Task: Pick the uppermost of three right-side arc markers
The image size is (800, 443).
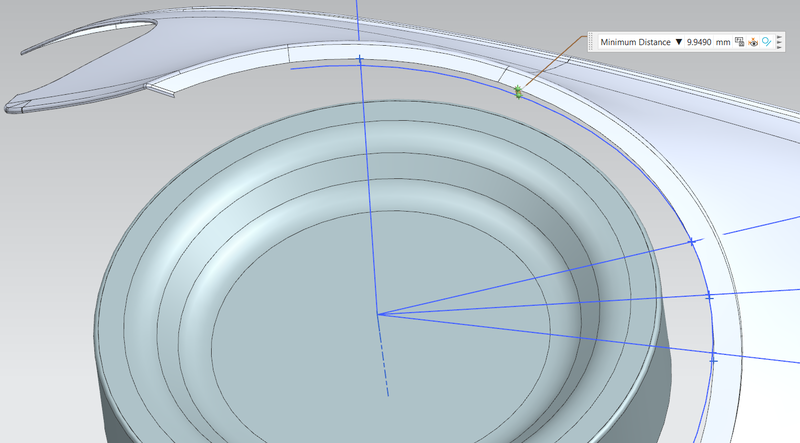Action: [x=691, y=242]
